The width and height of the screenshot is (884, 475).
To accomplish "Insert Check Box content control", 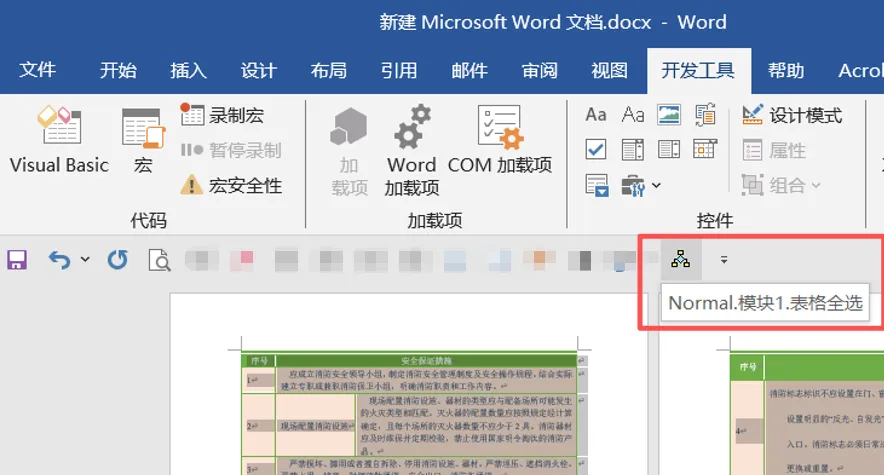I will point(596,150).
